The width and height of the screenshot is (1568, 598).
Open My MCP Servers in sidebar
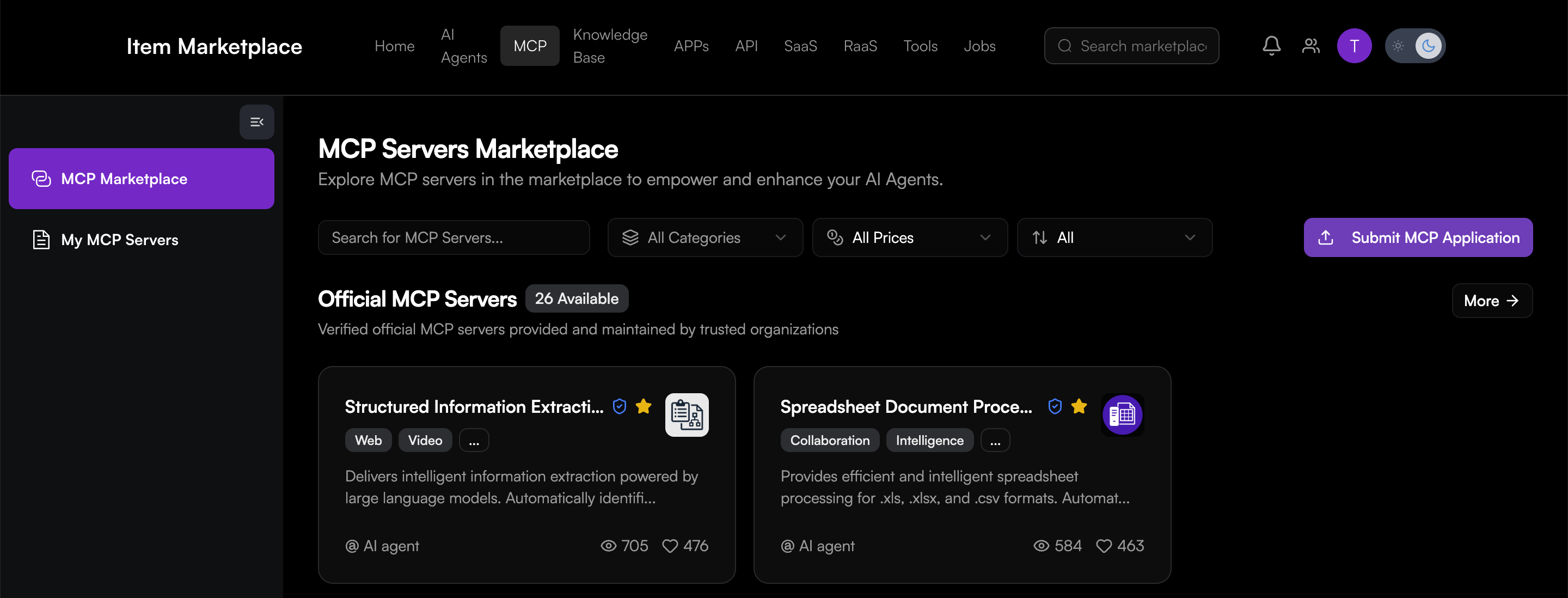(x=119, y=240)
